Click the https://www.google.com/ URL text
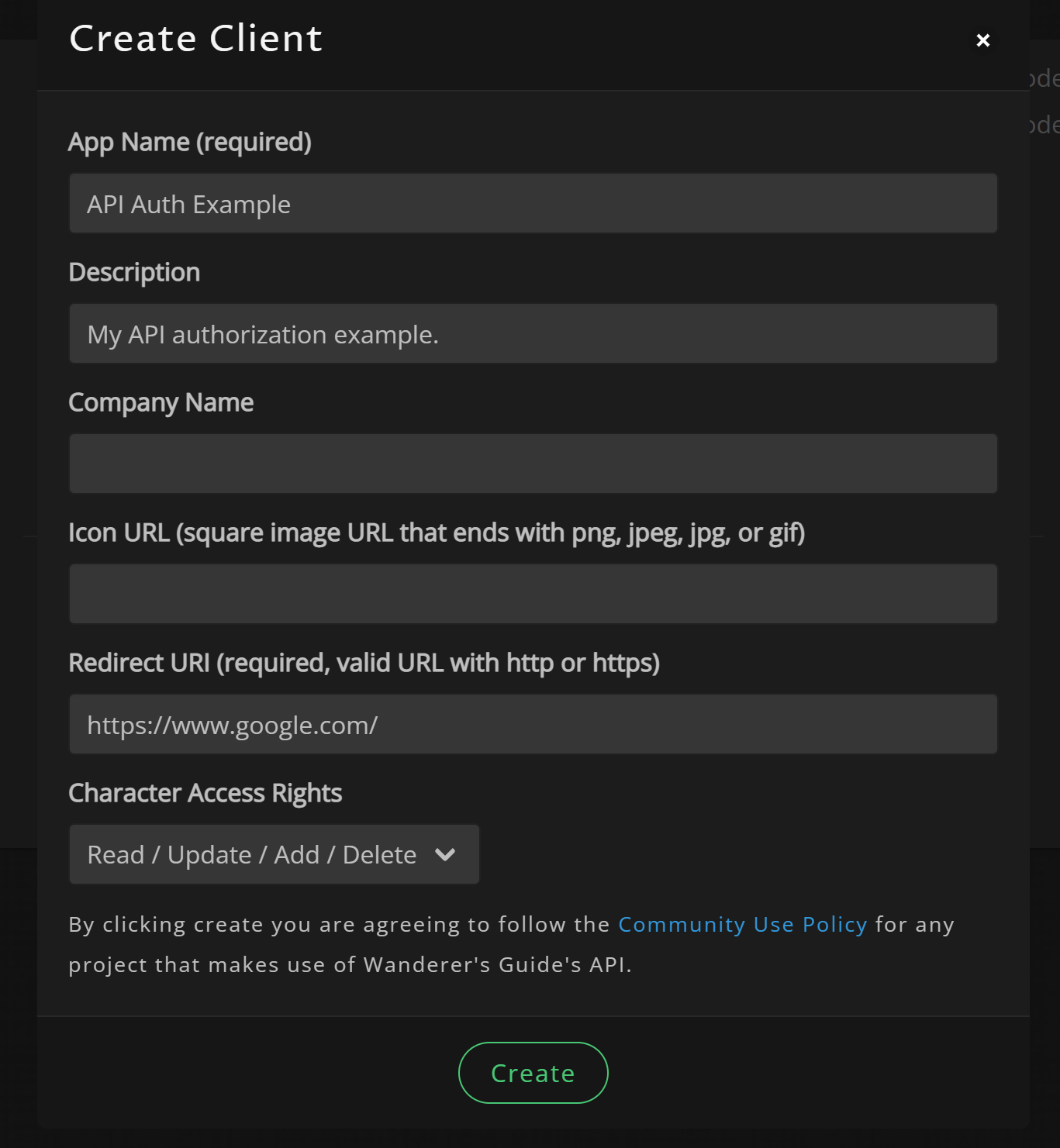This screenshot has width=1060, height=1148. coord(232,726)
